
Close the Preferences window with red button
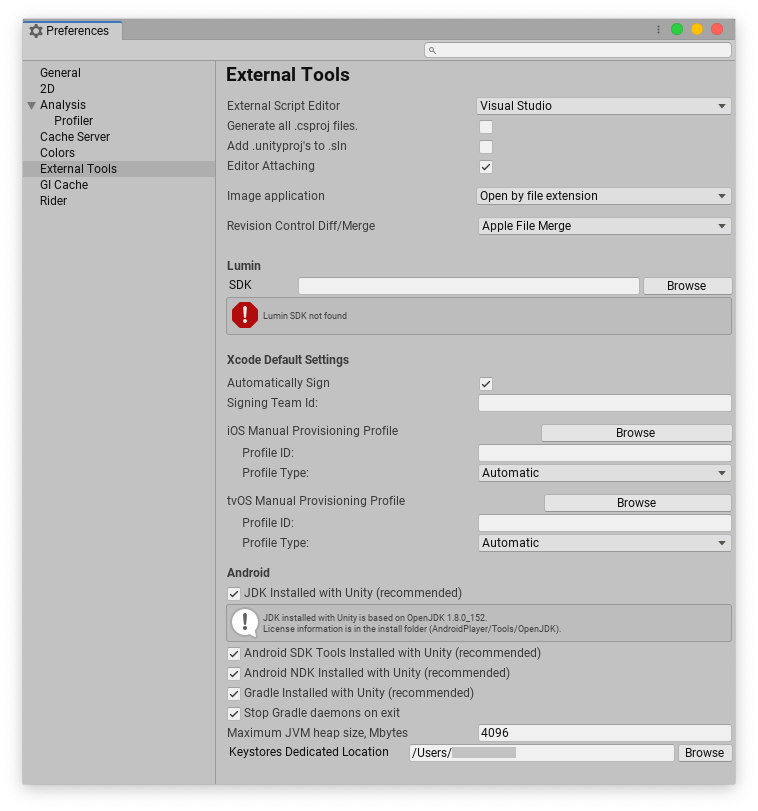(717, 29)
